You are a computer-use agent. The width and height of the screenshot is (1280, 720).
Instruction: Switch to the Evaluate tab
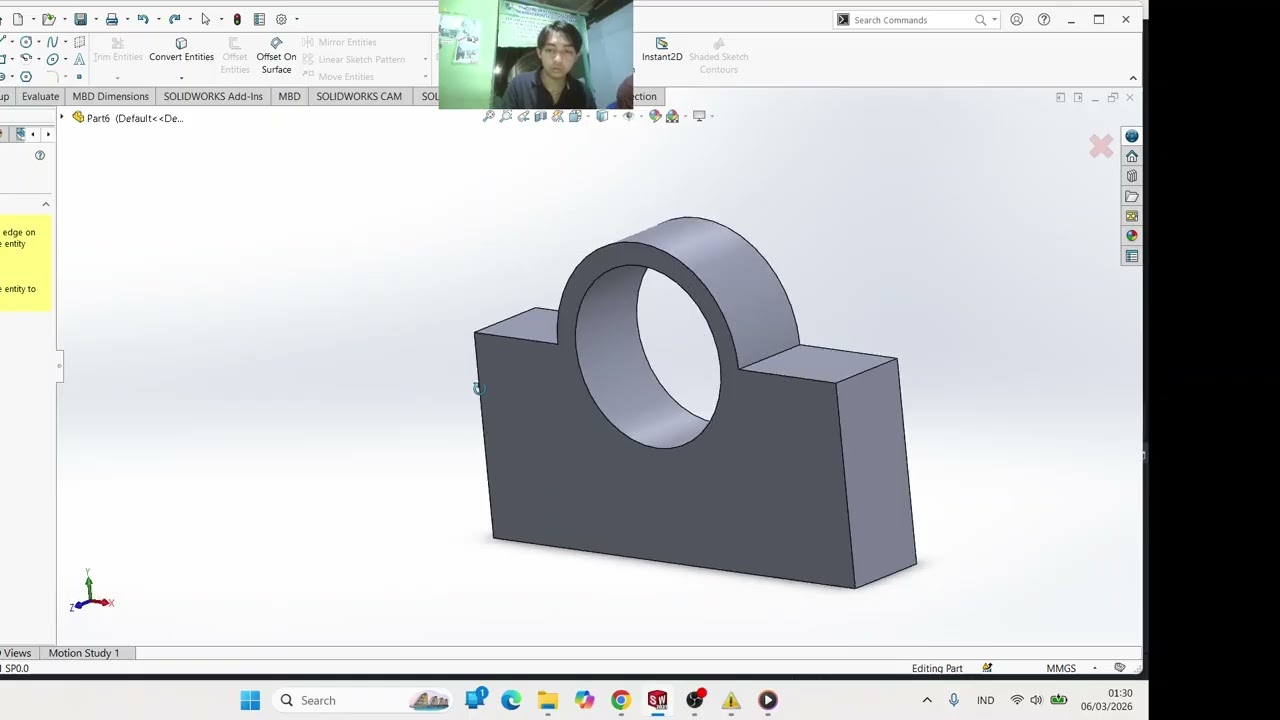[40, 96]
